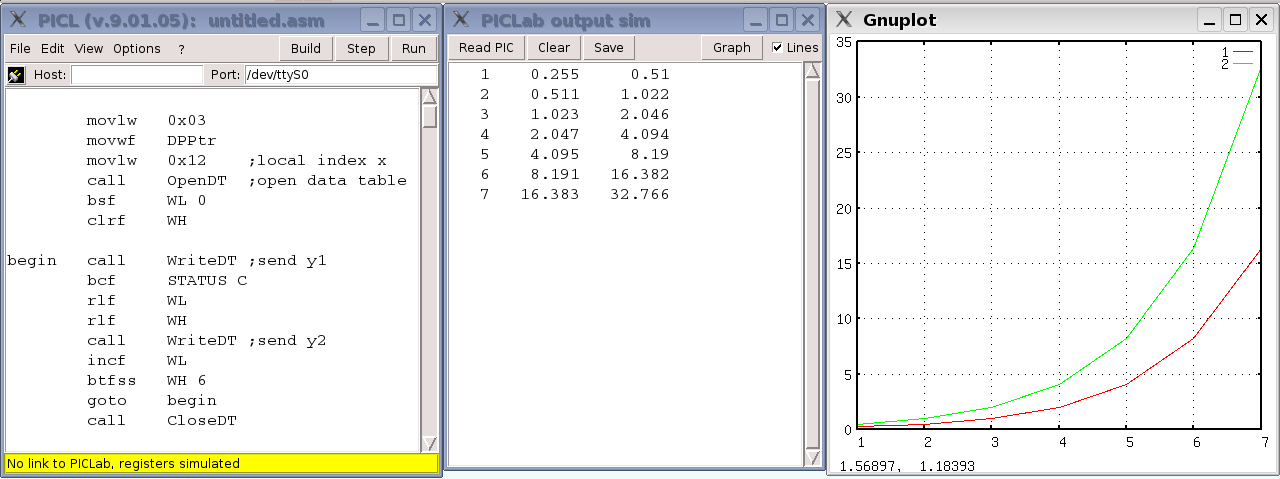Uncheck the Lines checkbox
The height and width of the screenshot is (479, 1280).
click(778, 48)
